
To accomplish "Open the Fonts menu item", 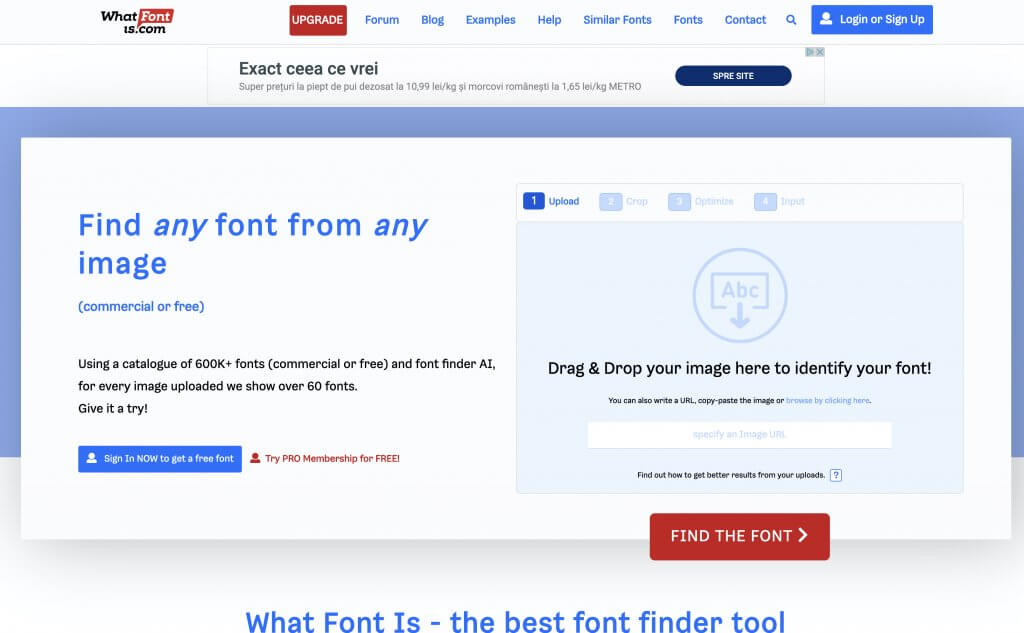I will coord(688,20).
